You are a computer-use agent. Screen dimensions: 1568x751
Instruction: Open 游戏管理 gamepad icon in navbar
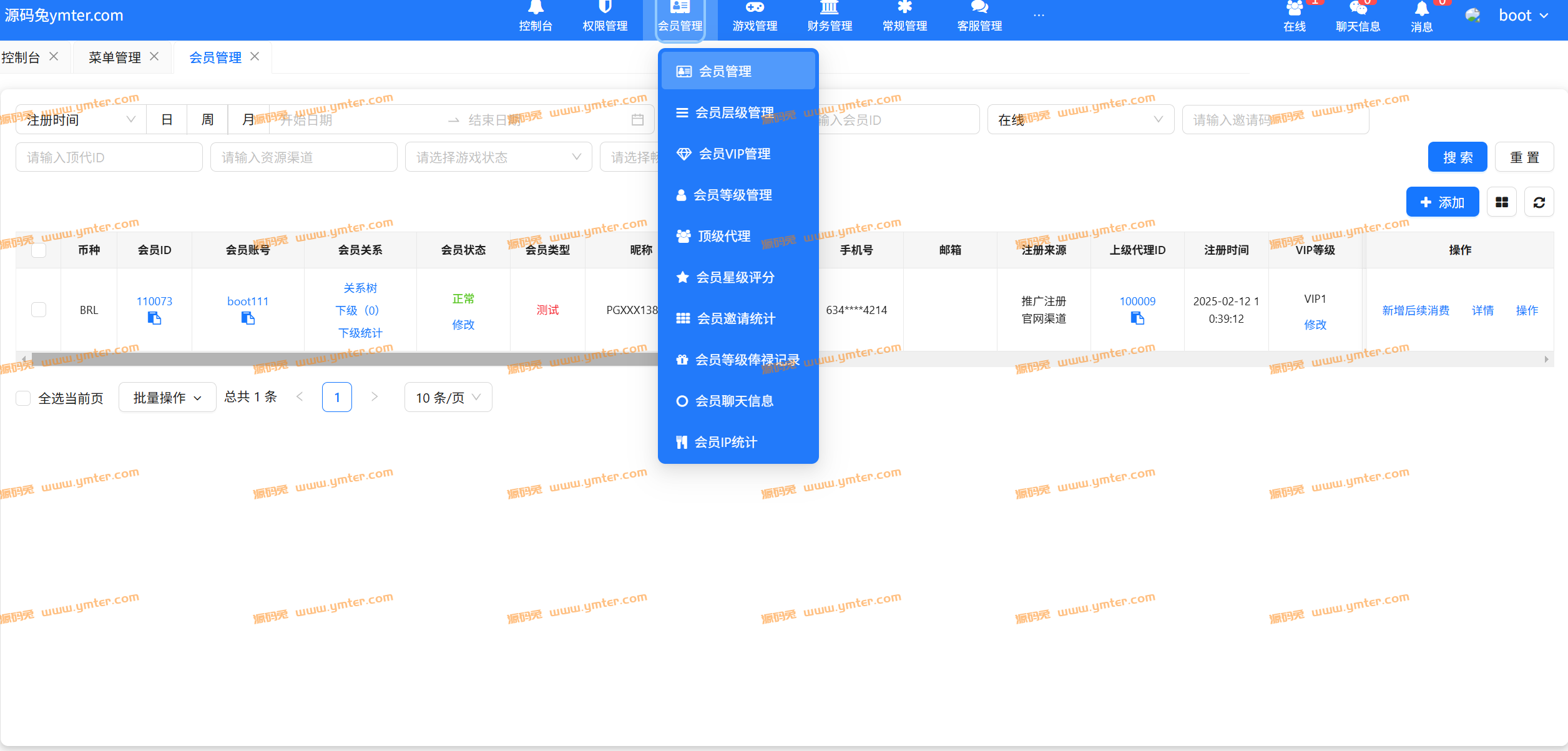[755, 7]
